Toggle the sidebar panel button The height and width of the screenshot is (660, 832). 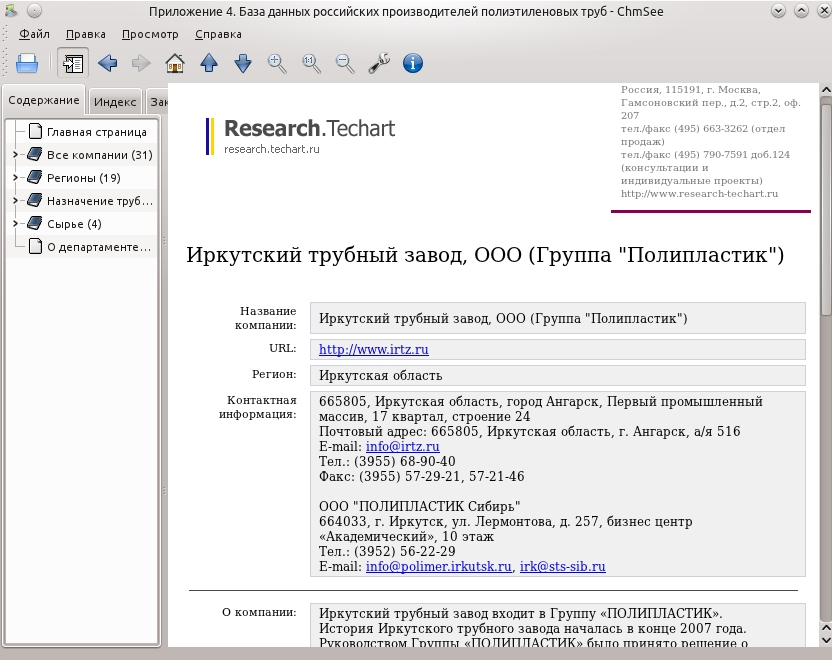click(73, 63)
